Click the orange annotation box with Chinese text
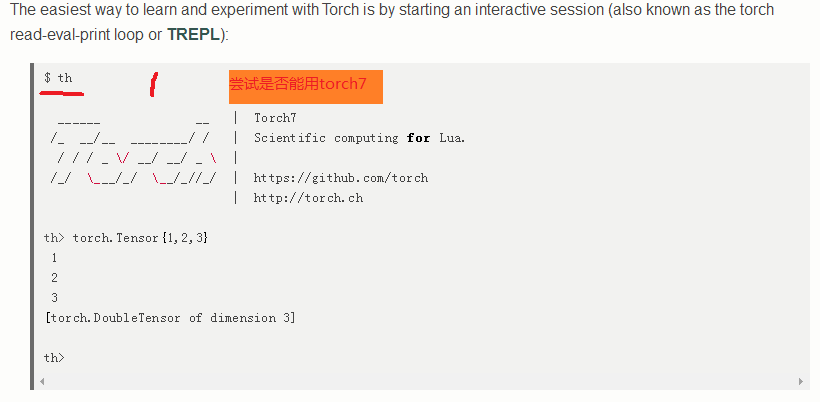The width and height of the screenshot is (820, 402). coord(305,85)
